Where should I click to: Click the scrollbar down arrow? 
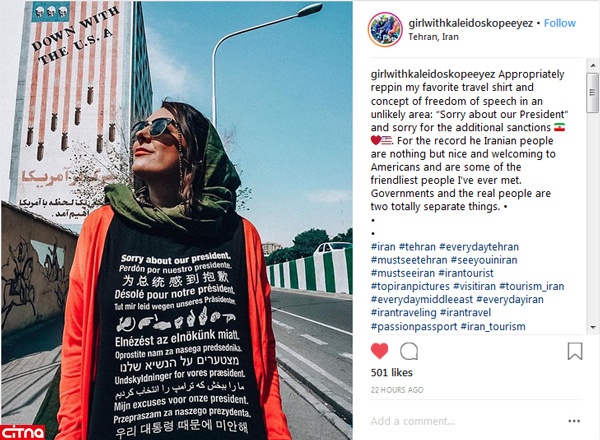tap(593, 327)
